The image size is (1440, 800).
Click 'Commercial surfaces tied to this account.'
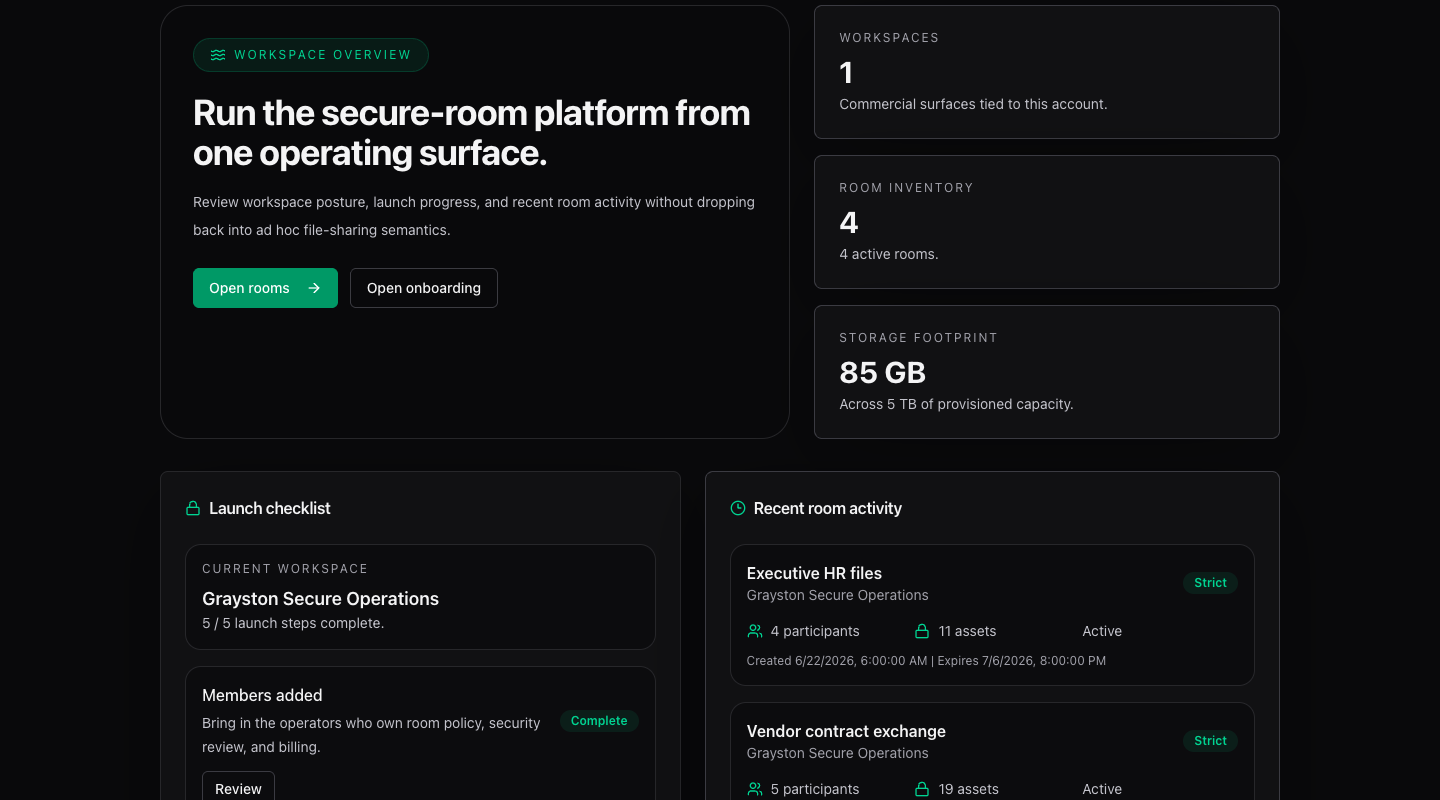(973, 104)
